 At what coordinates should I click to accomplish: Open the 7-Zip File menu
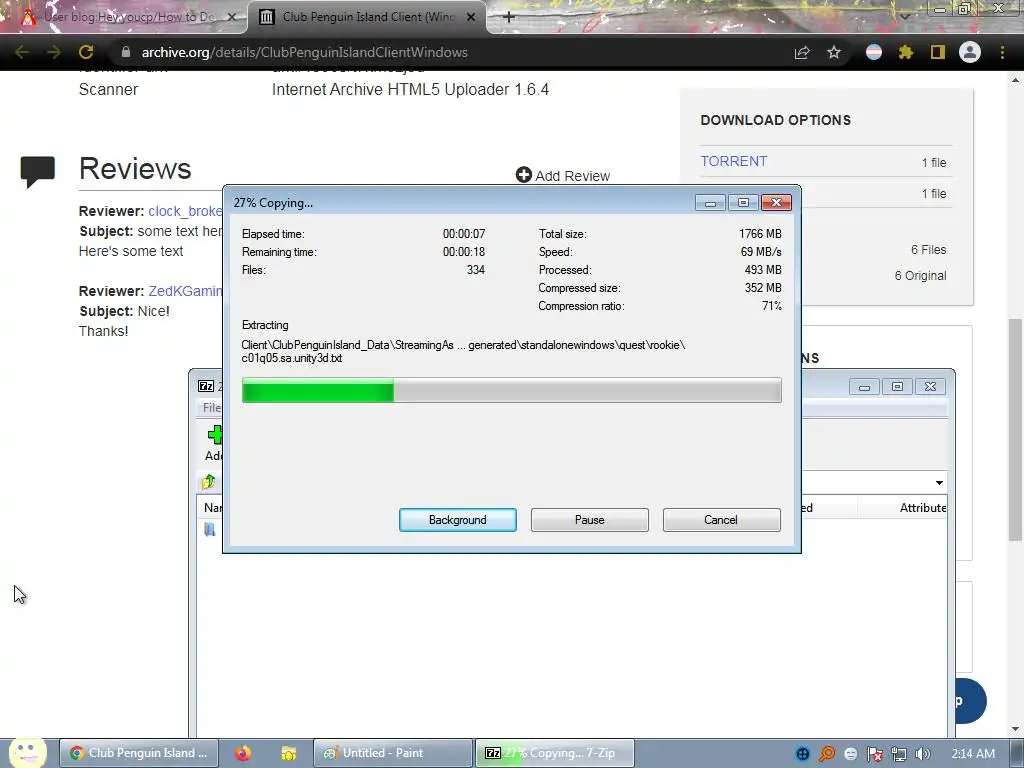[212, 408]
